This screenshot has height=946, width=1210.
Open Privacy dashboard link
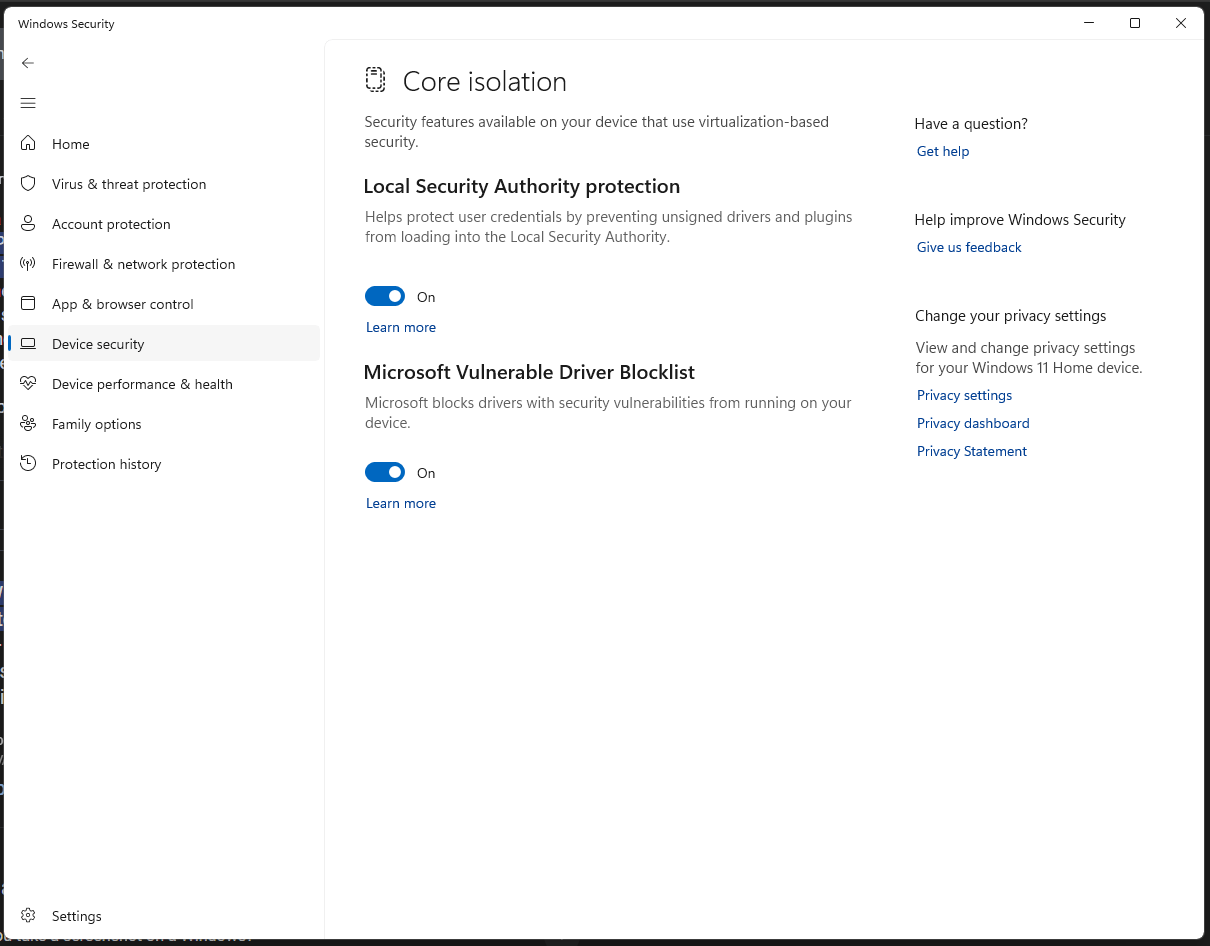[x=972, y=423]
